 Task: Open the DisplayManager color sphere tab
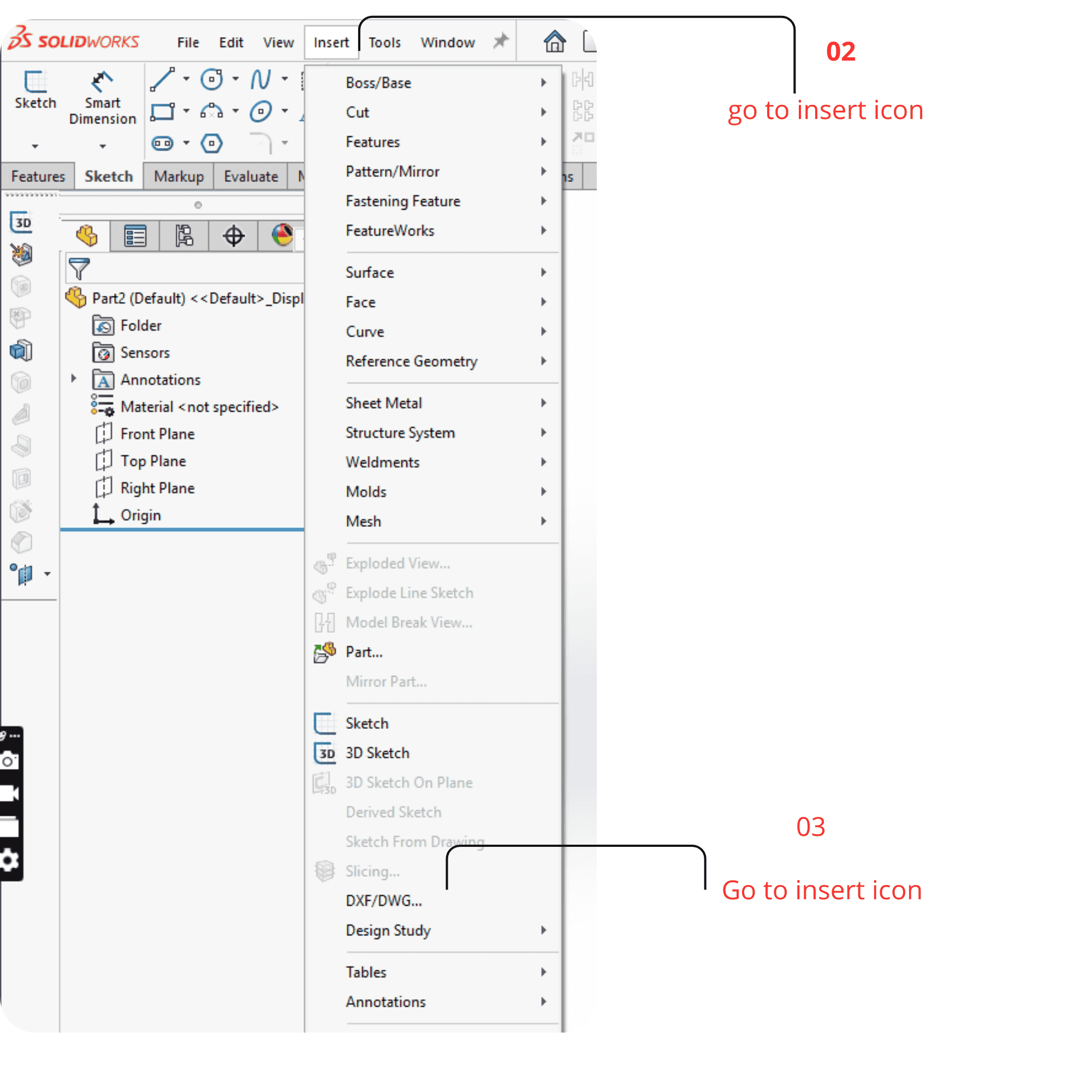pyautogui.click(x=282, y=236)
